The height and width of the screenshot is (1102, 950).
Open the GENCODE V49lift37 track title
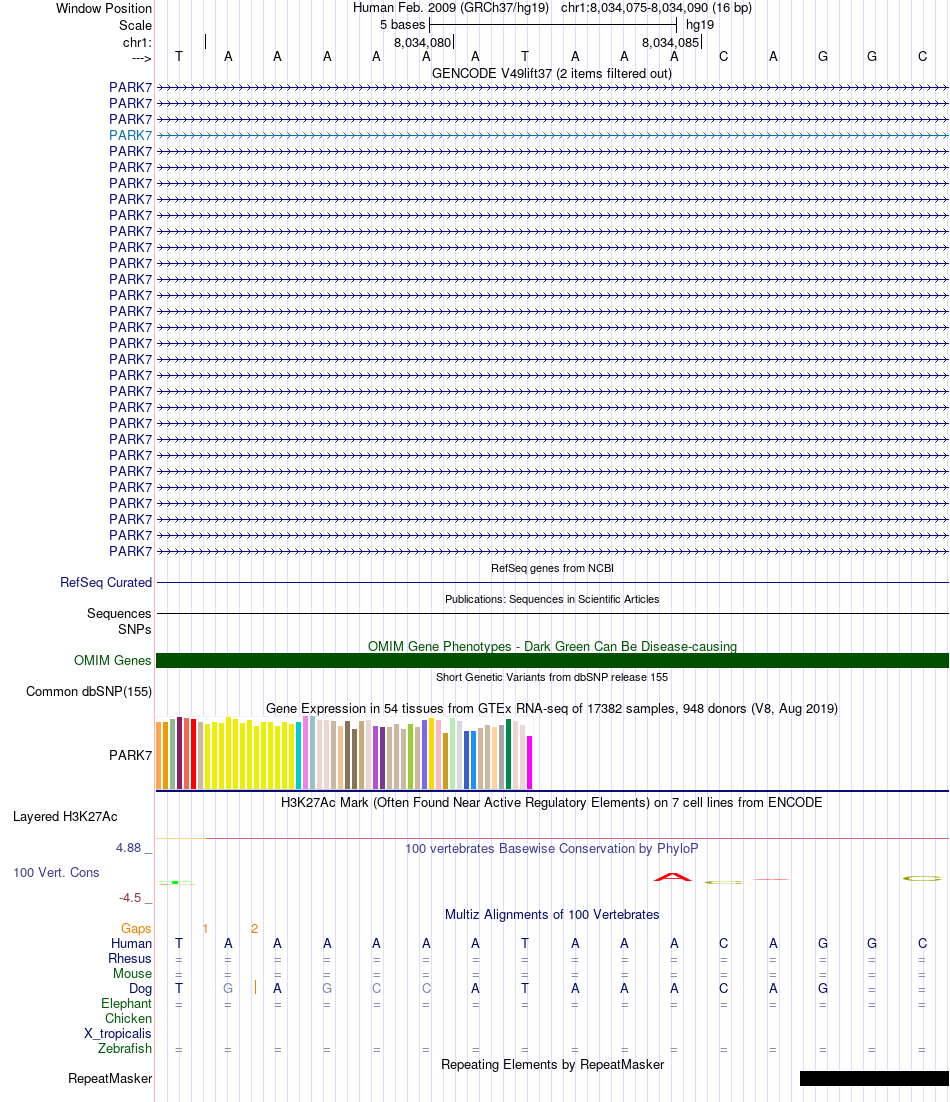click(552, 73)
